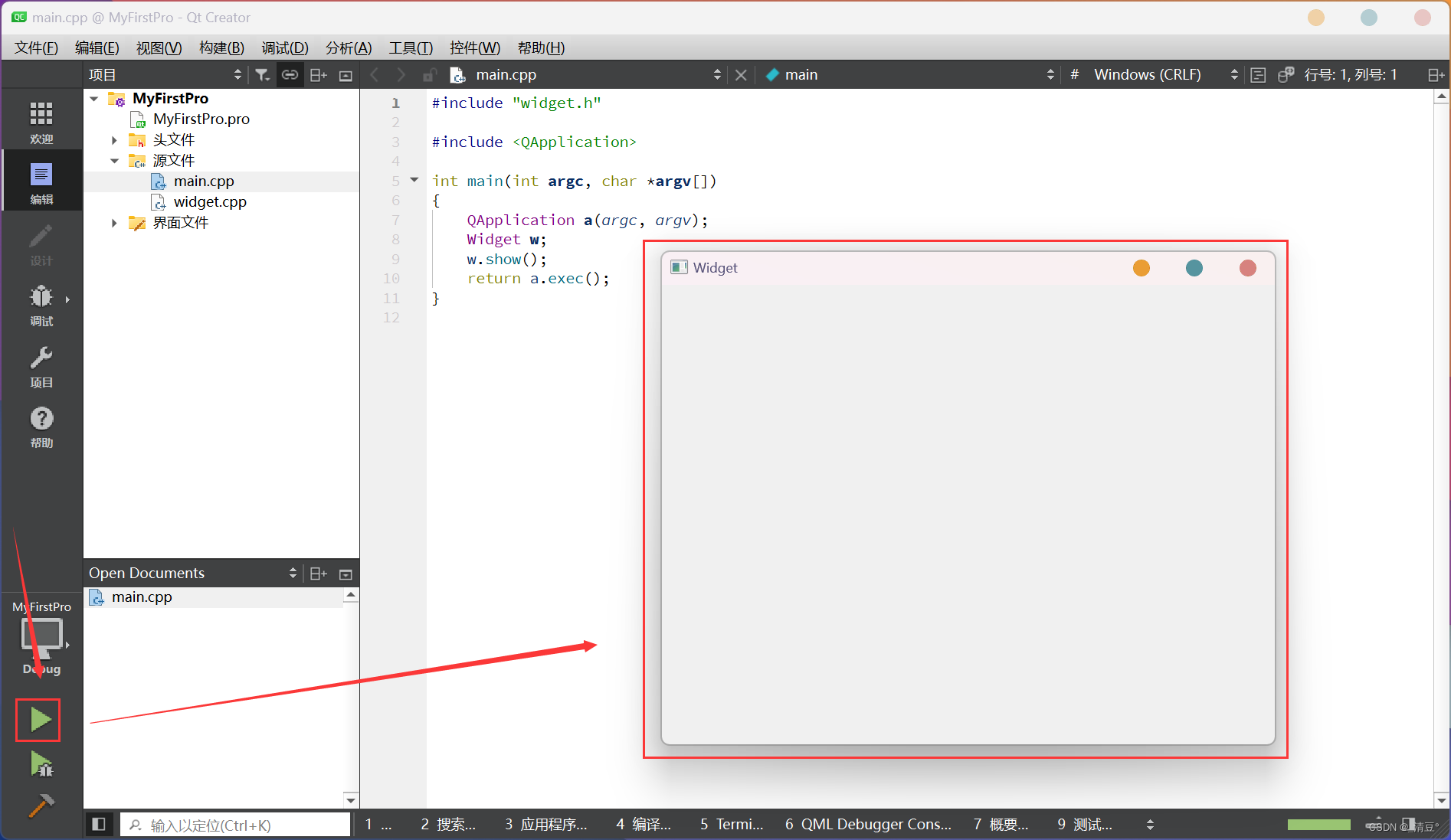Click the line and column indicator

point(1351,75)
